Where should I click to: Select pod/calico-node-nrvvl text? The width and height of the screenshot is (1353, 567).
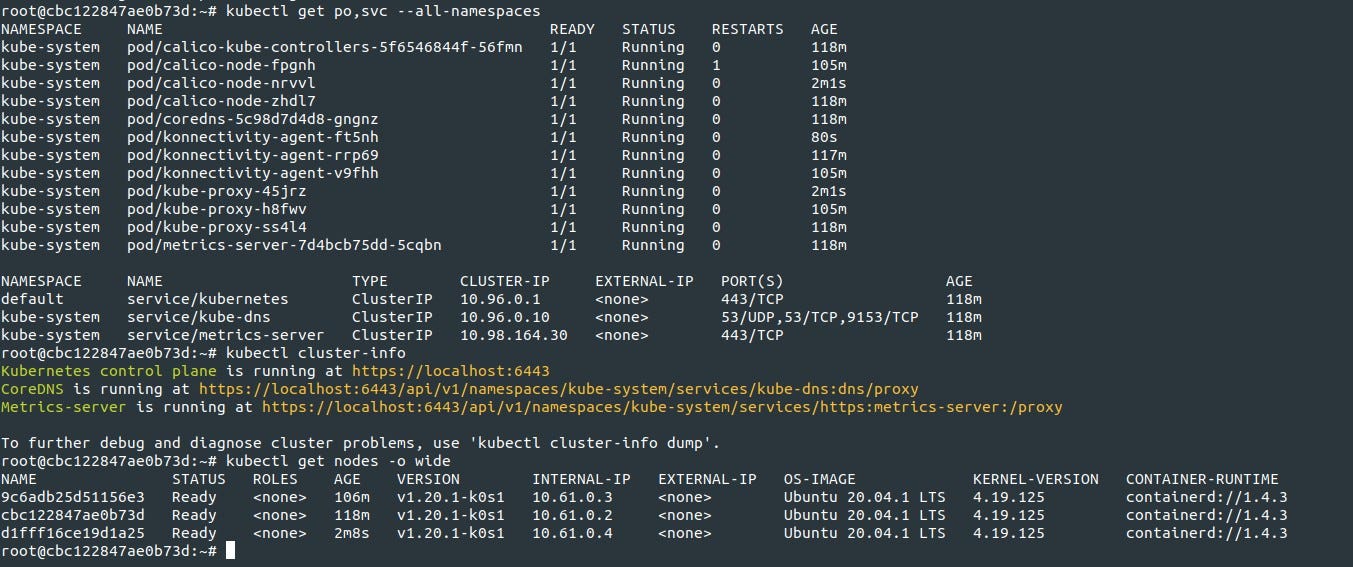[x=221, y=83]
